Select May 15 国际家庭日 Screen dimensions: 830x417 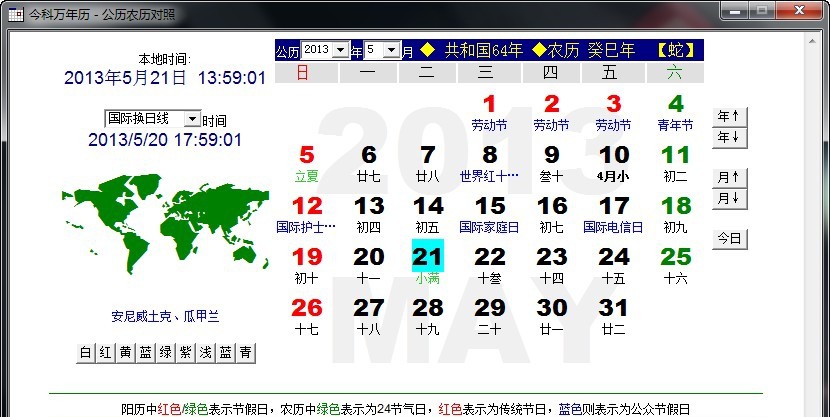coord(489,215)
